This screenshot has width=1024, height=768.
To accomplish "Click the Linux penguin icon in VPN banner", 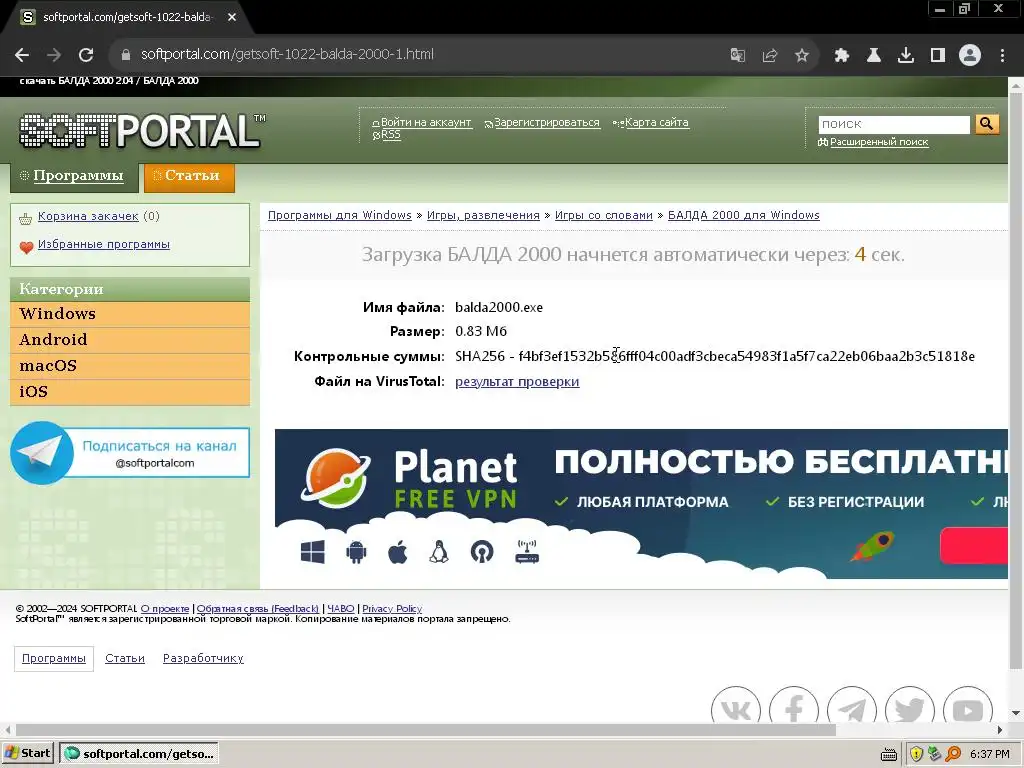I will [x=439, y=552].
